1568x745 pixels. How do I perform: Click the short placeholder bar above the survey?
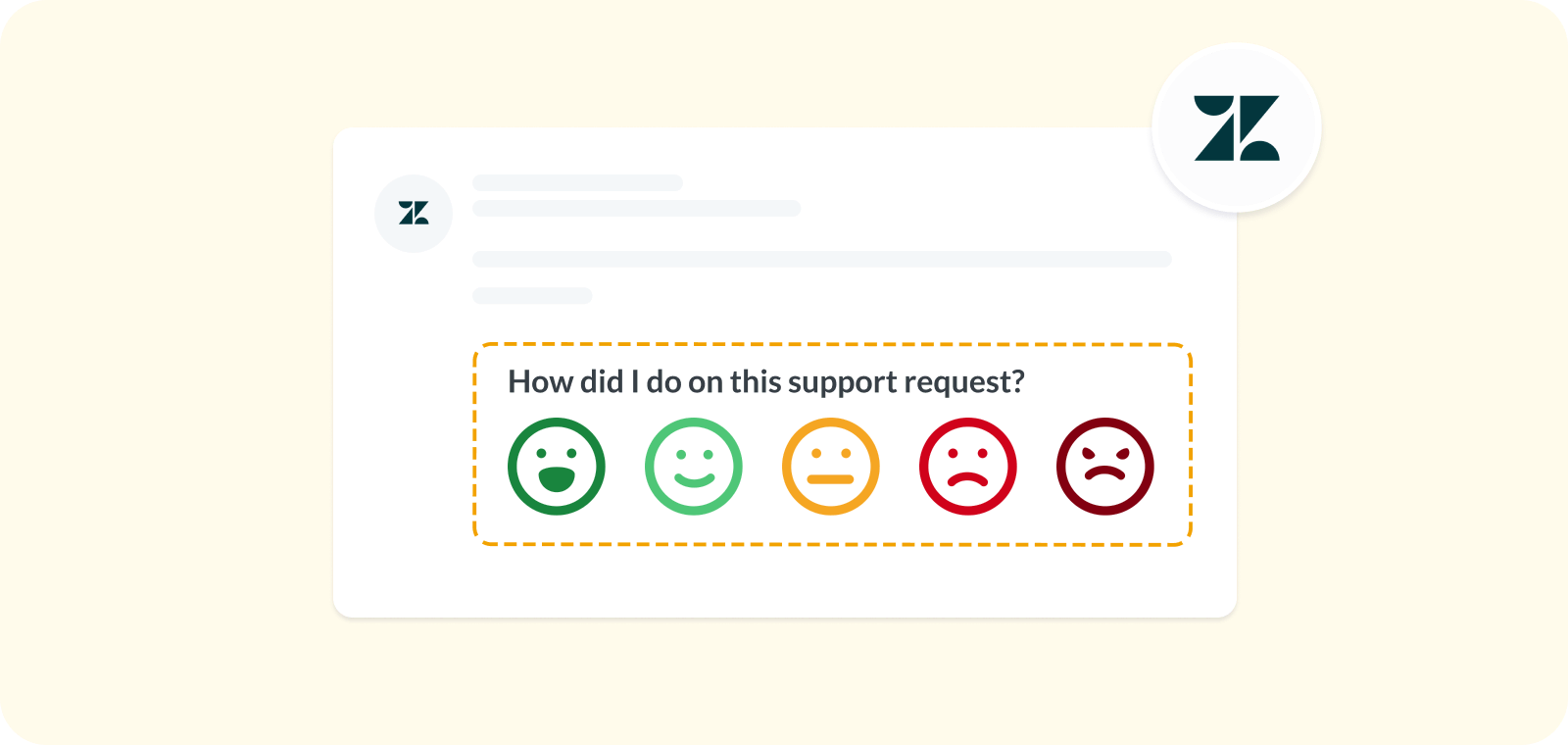532,295
